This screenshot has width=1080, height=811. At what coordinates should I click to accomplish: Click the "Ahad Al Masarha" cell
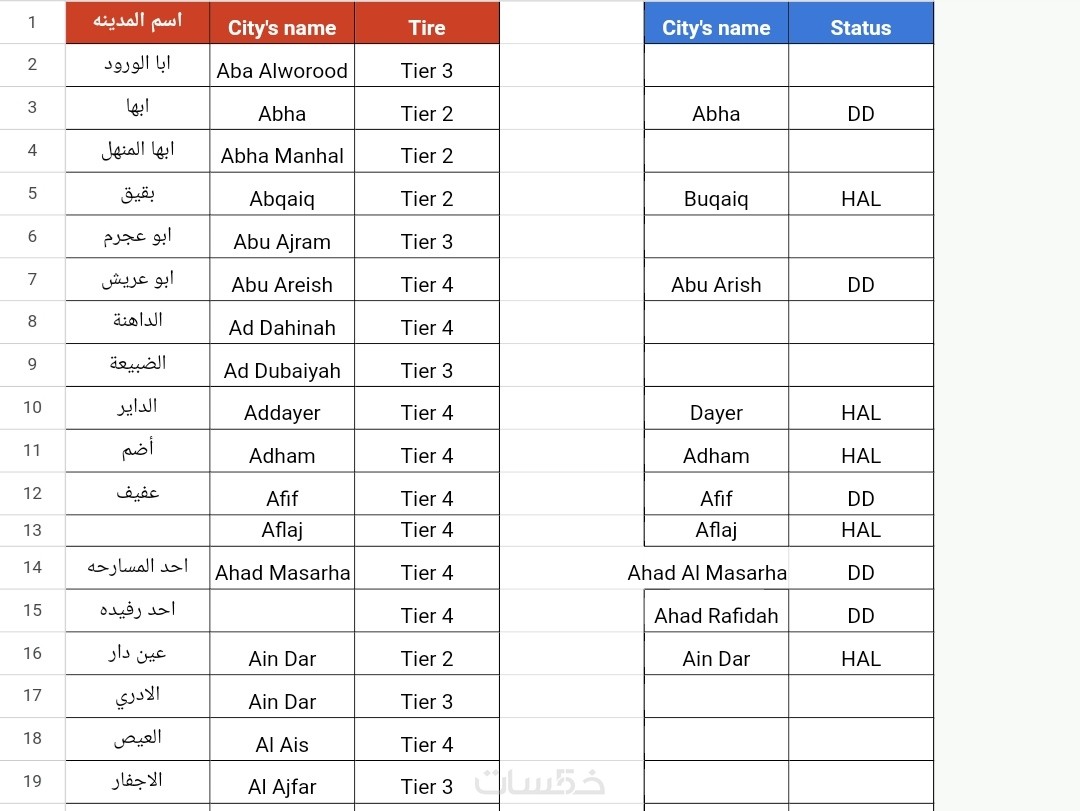point(708,572)
